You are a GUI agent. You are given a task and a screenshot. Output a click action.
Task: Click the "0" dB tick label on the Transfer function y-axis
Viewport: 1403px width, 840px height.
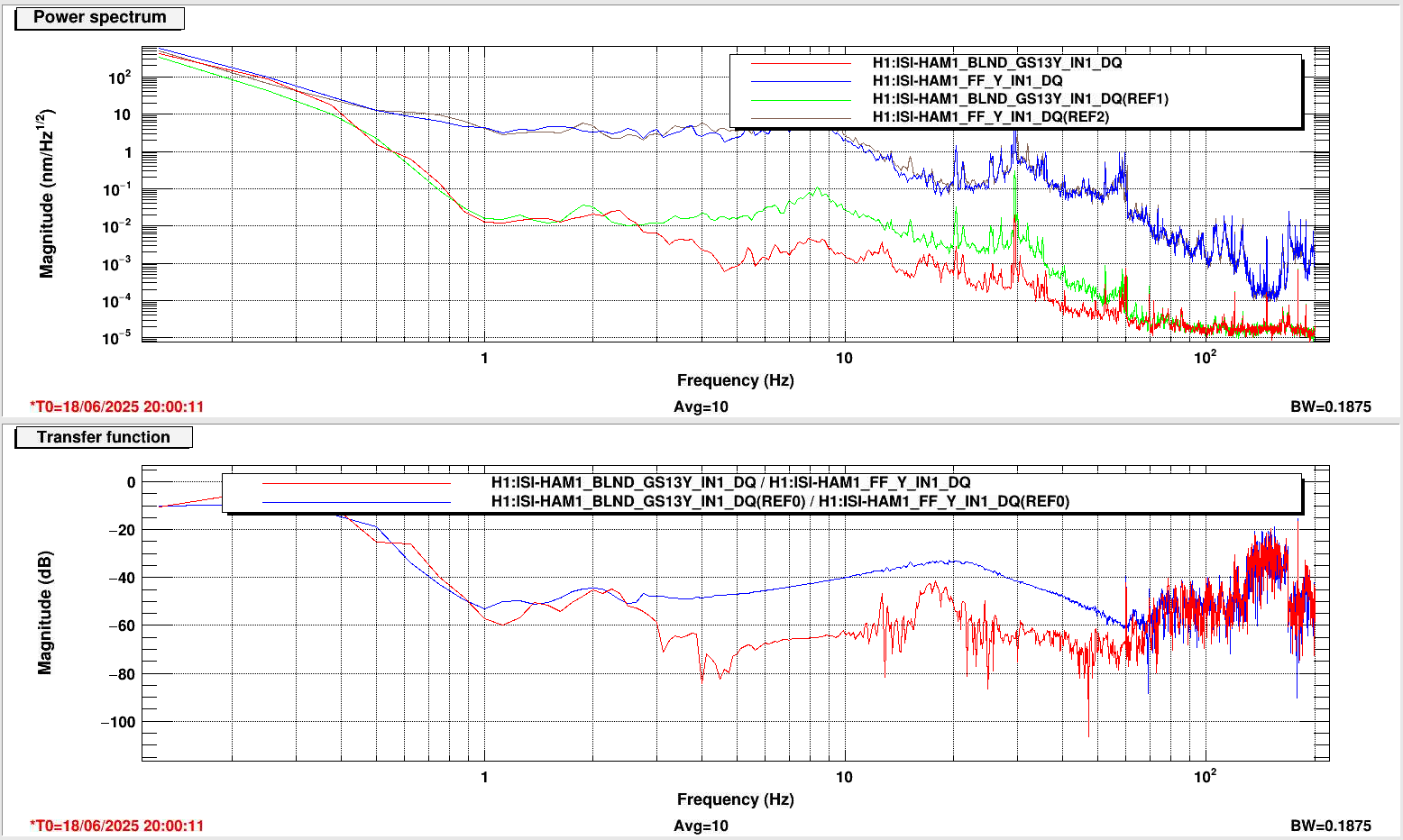(x=131, y=482)
